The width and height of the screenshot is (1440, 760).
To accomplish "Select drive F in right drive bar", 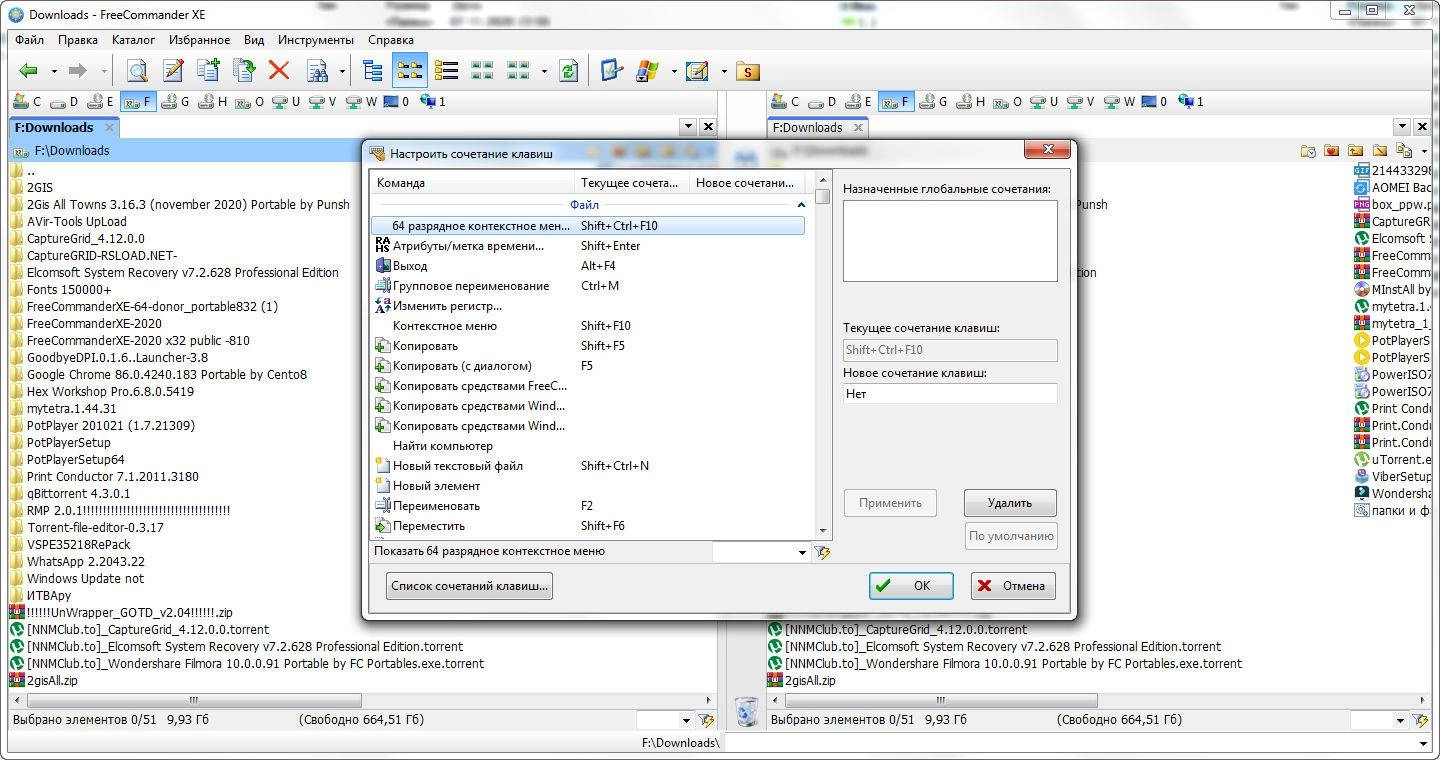I will coord(896,101).
